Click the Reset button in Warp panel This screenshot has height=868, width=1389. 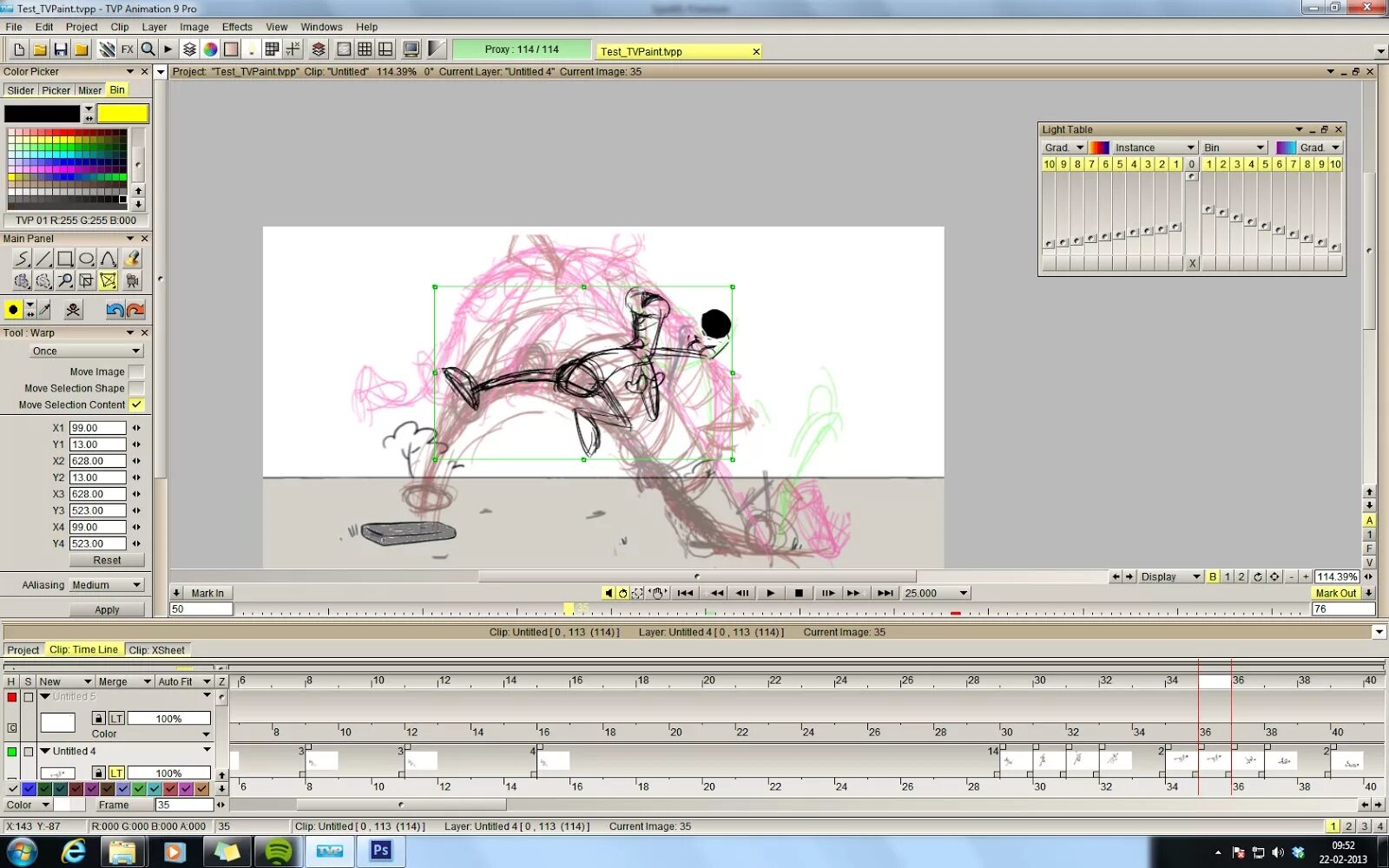click(107, 561)
